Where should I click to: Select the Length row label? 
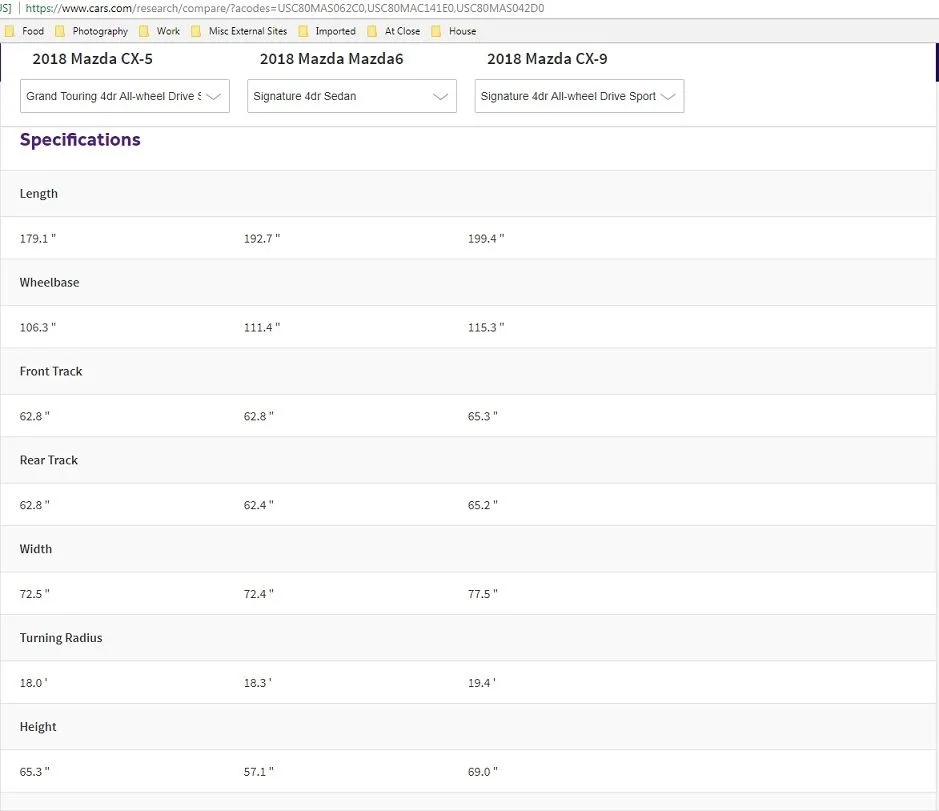[x=39, y=194]
